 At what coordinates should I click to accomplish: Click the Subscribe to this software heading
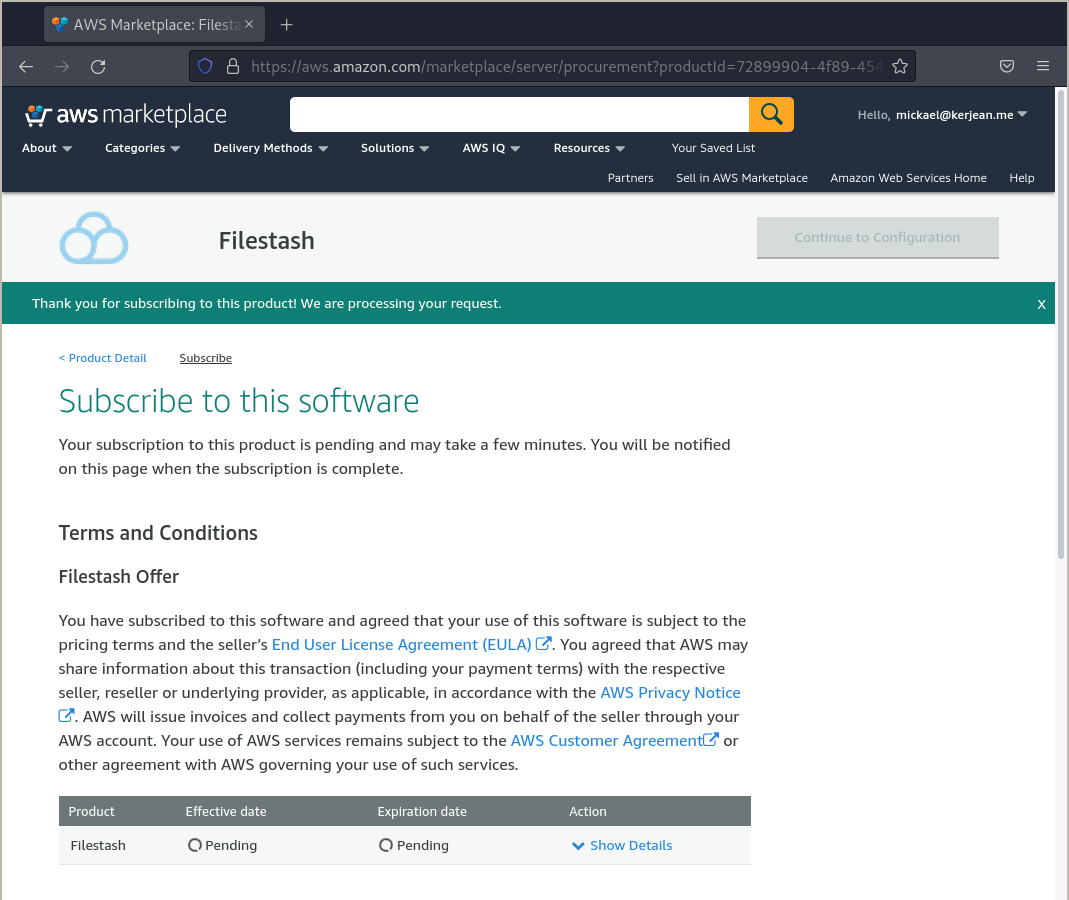pos(239,401)
